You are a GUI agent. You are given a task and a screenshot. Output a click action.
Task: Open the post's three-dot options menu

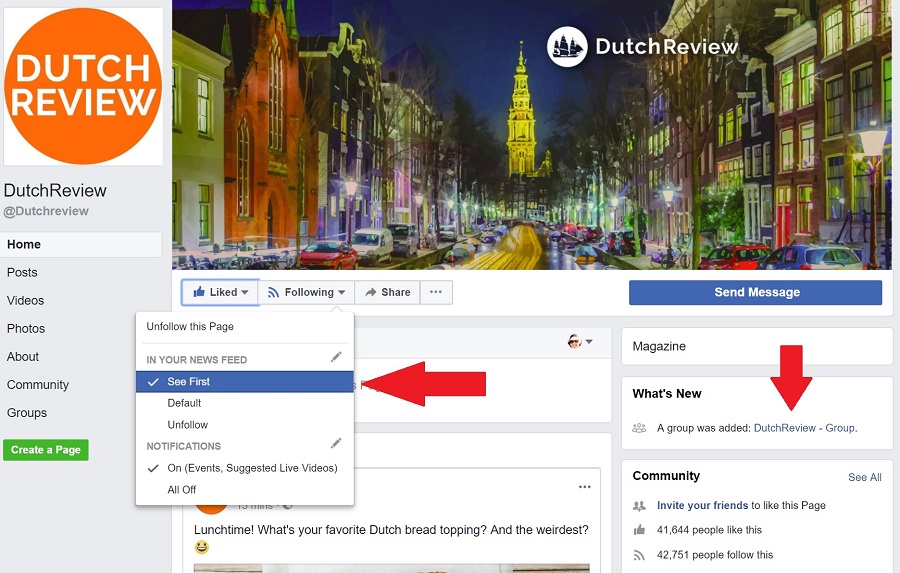(584, 487)
